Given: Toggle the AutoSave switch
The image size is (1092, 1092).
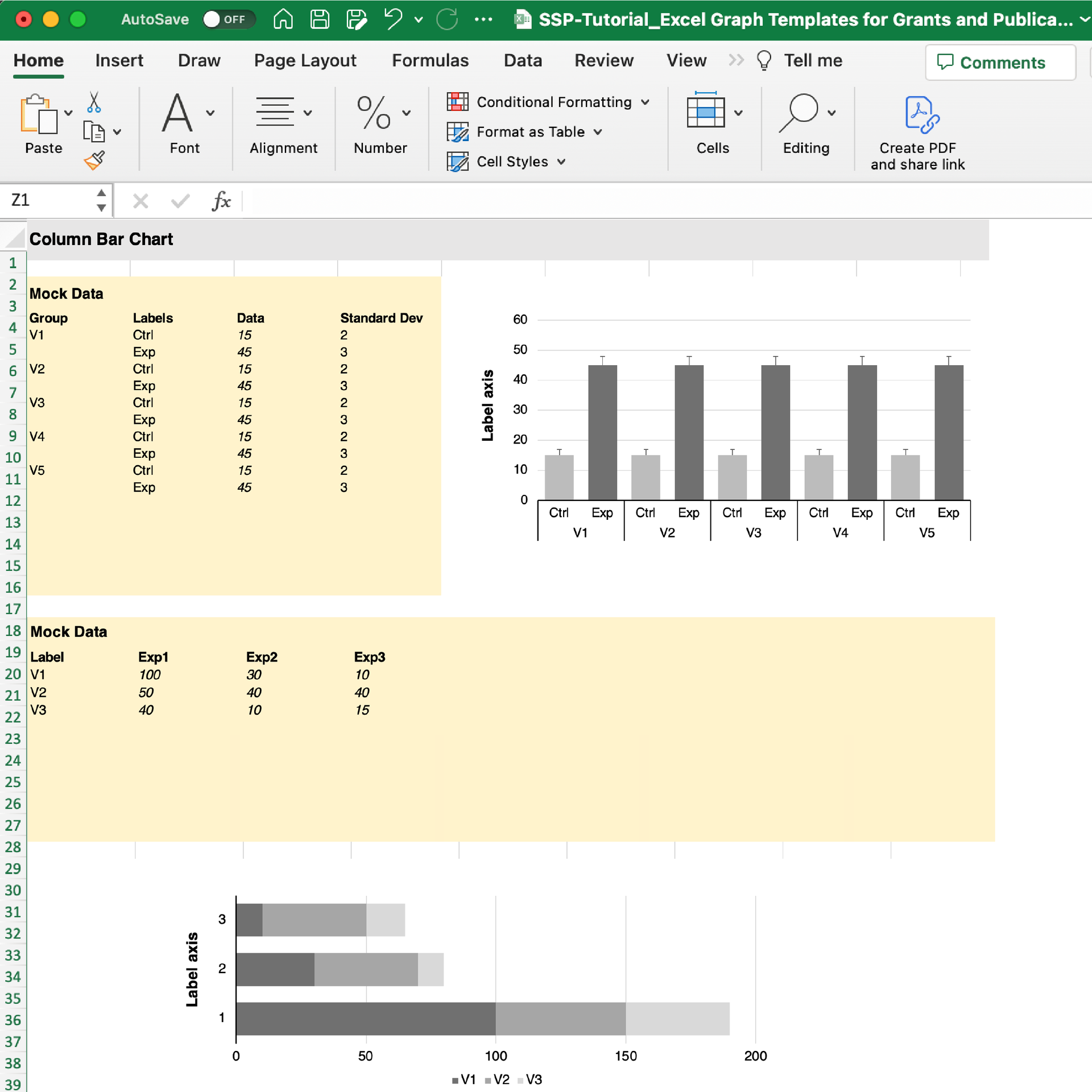Looking at the screenshot, I should (229, 19).
